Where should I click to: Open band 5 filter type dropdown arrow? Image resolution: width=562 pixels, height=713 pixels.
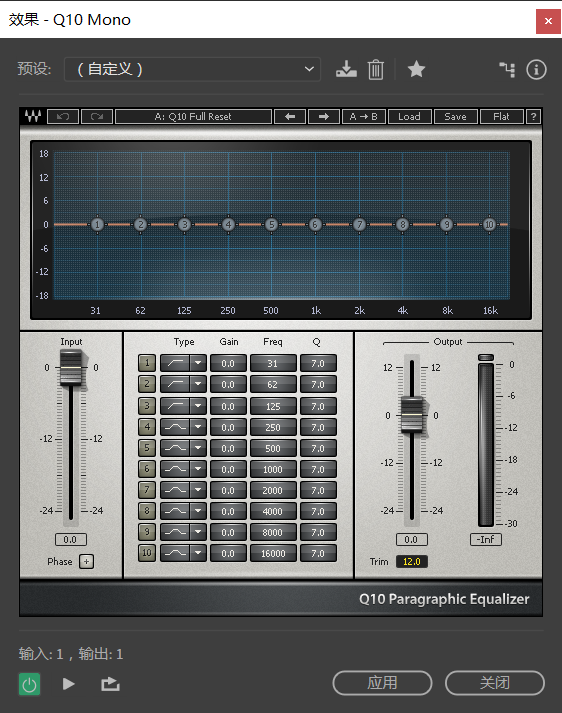pos(198,448)
